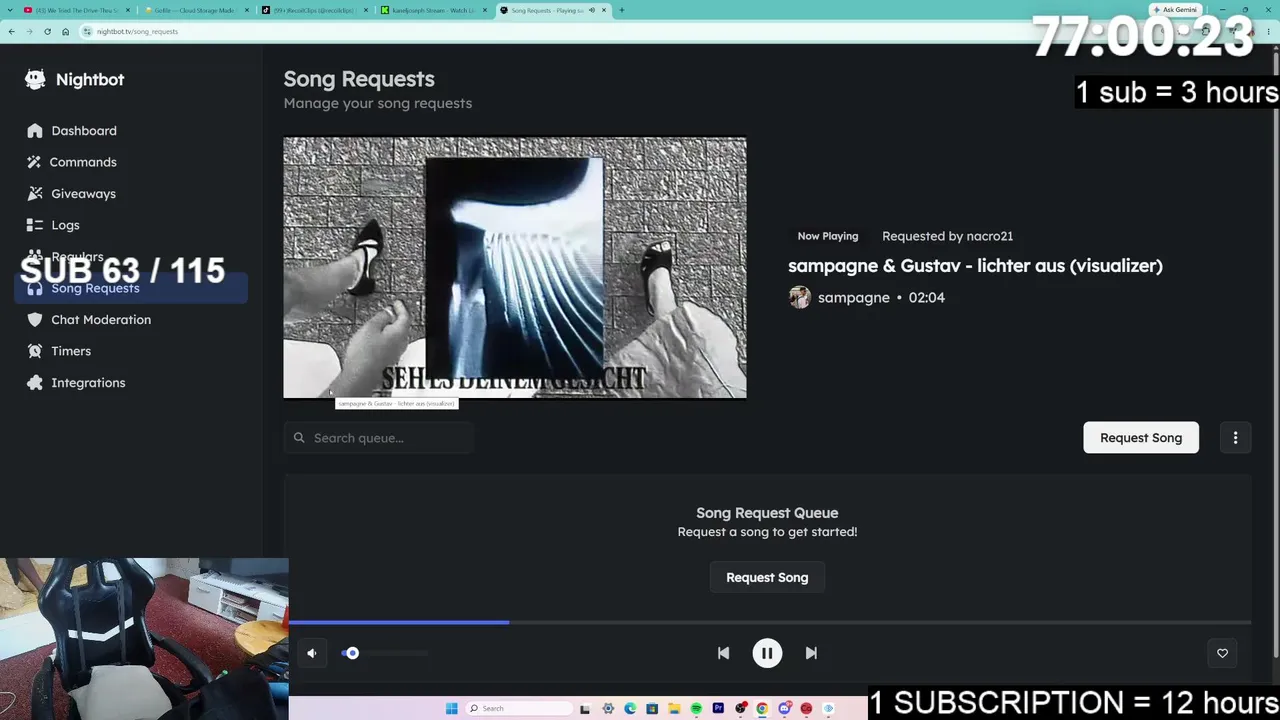Click the song title lichter aus (visualizer)
The height and width of the screenshot is (720, 1280).
pyautogui.click(x=975, y=266)
